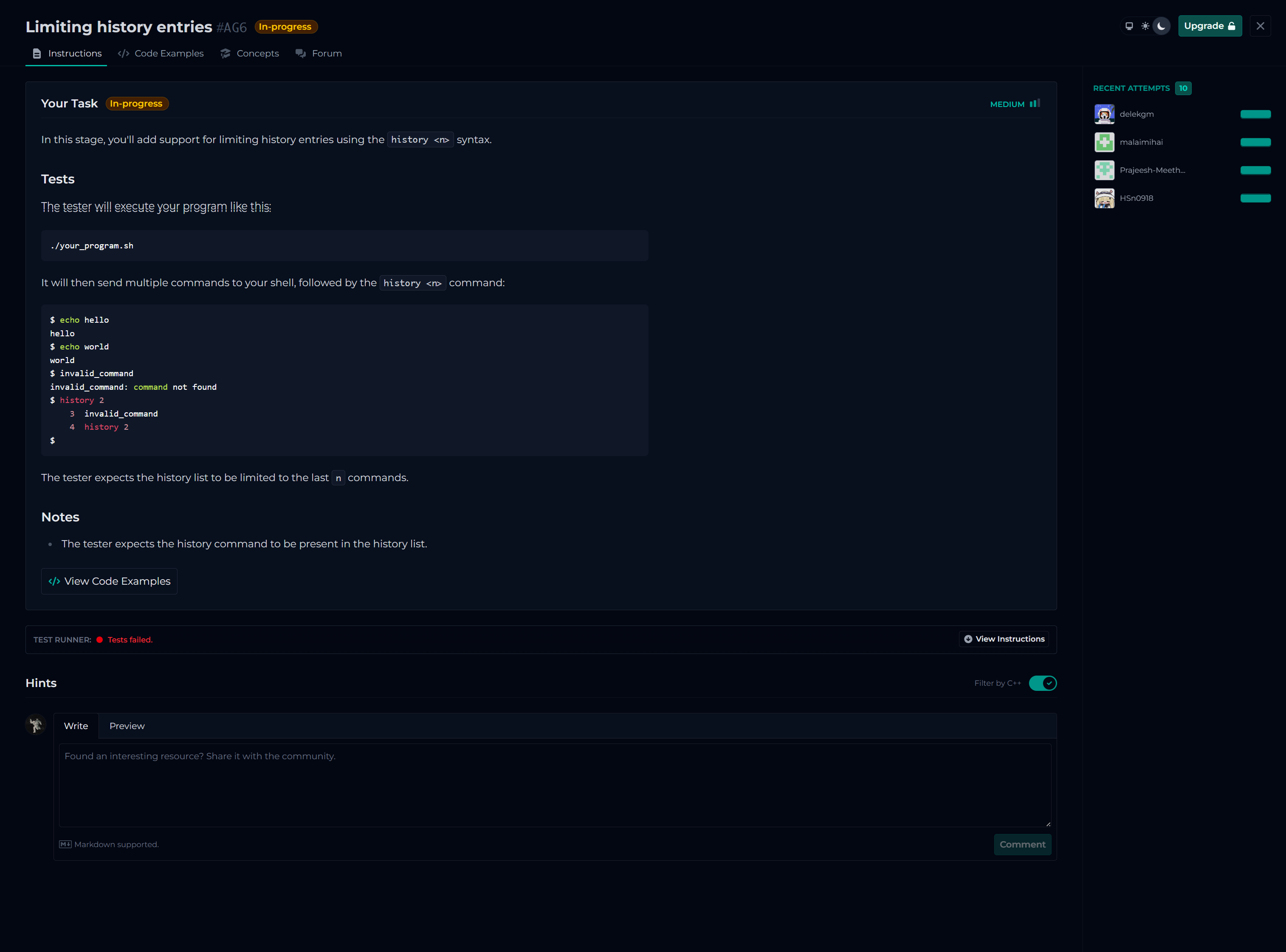The width and height of the screenshot is (1286, 952).
Task: Switch to light theme sun icon
Action: coord(1145,26)
